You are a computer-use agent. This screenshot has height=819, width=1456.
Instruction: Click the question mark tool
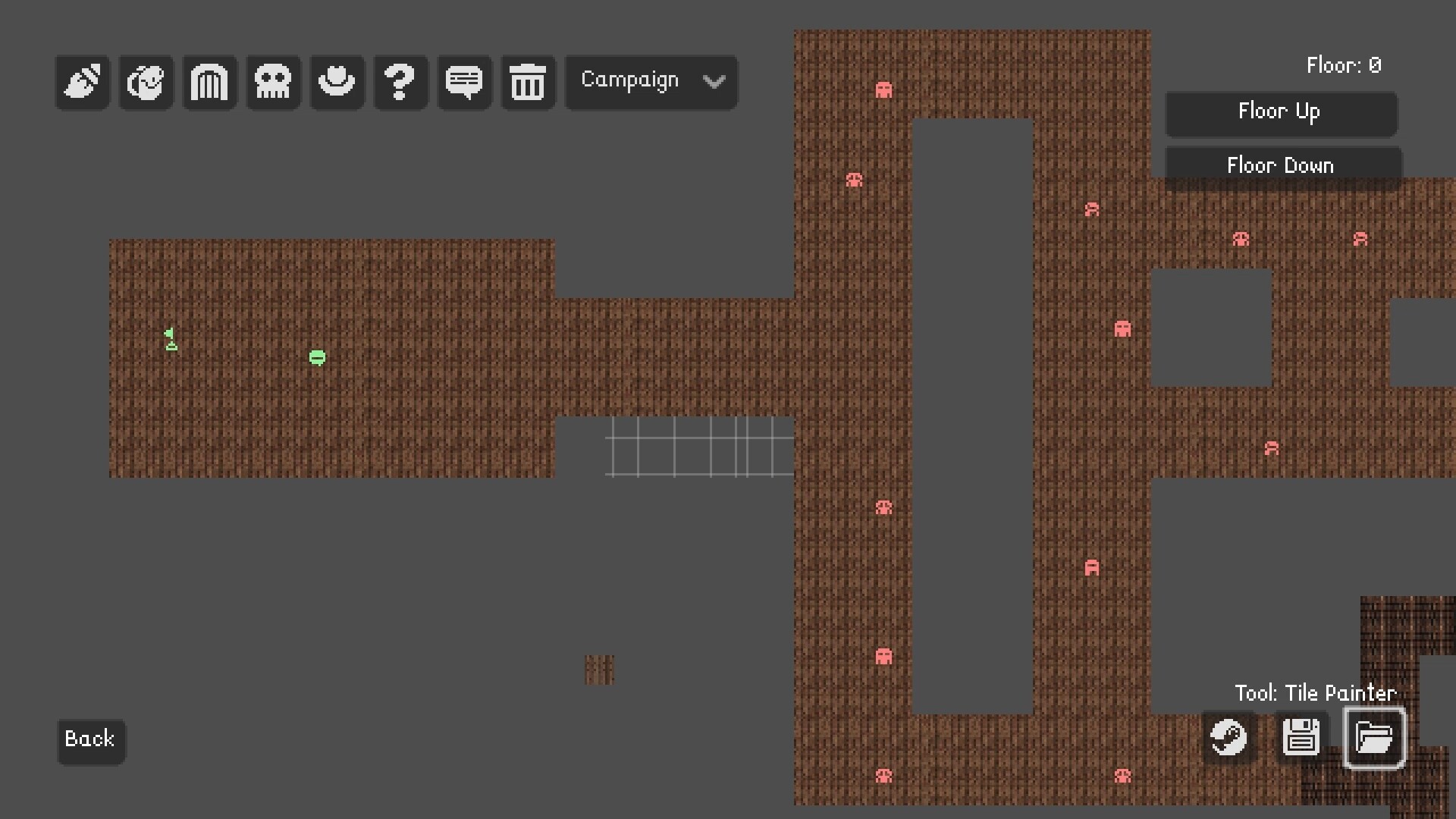click(400, 82)
